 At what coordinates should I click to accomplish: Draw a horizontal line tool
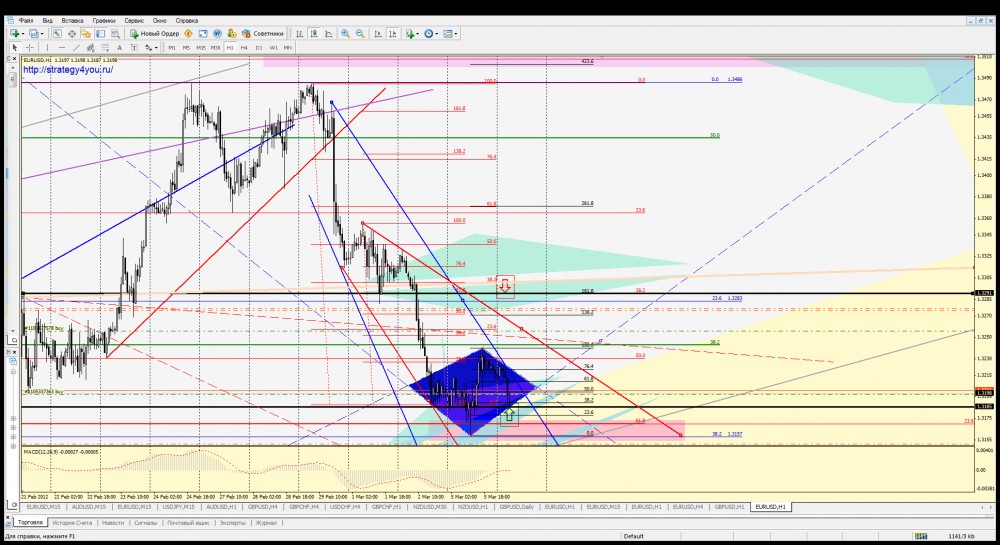point(61,47)
